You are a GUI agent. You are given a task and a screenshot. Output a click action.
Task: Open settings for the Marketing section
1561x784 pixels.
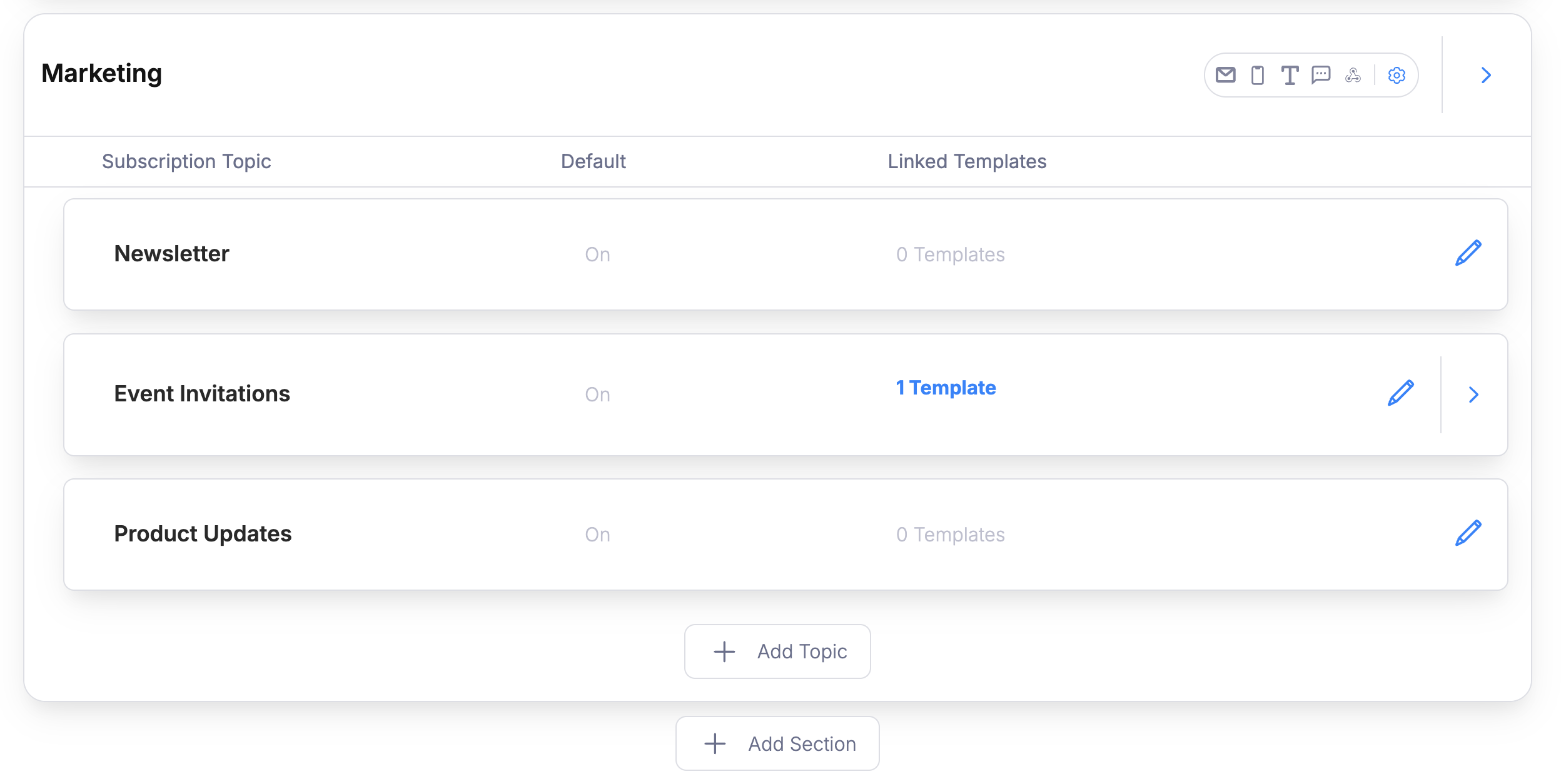tap(1397, 75)
